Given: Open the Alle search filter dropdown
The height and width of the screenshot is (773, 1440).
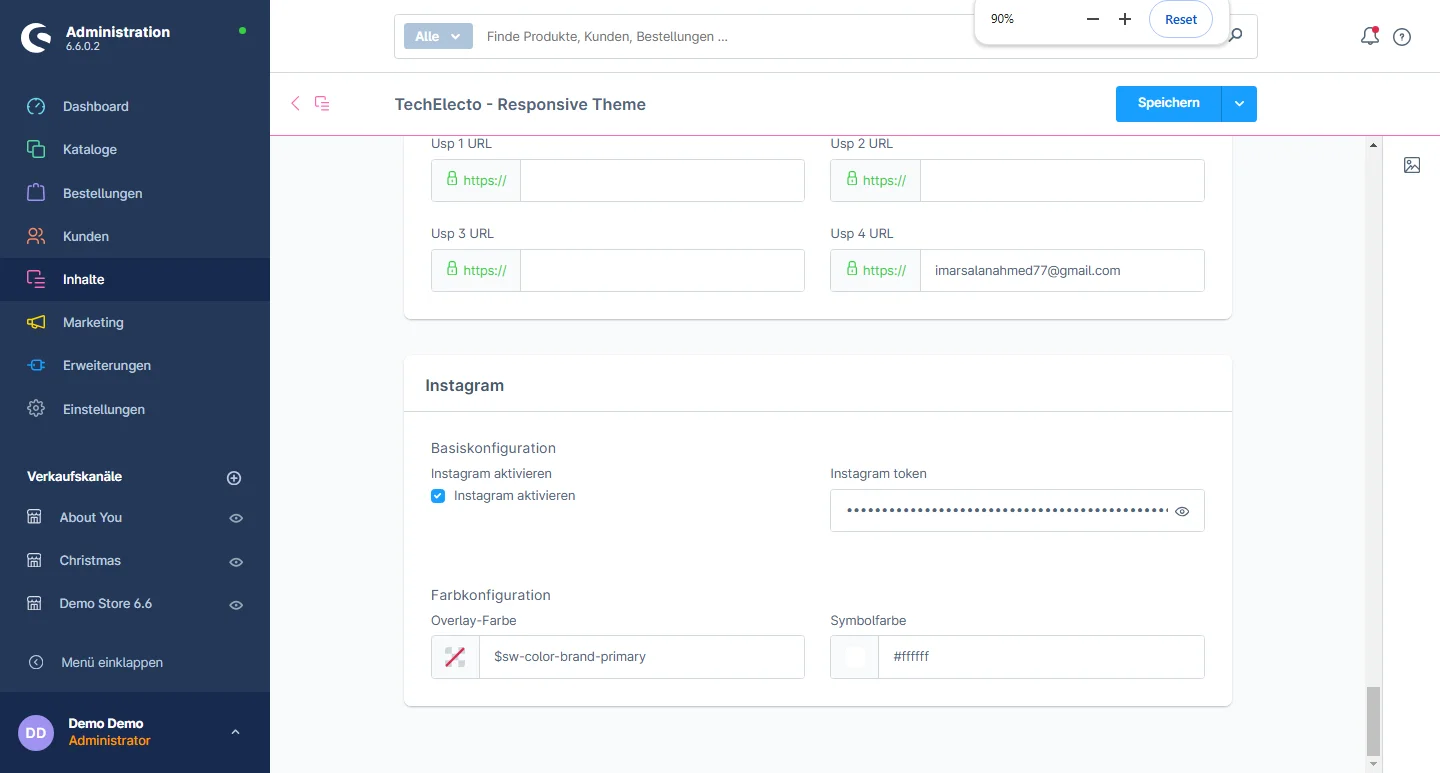Looking at the screenshot, I should pos(438,36).
